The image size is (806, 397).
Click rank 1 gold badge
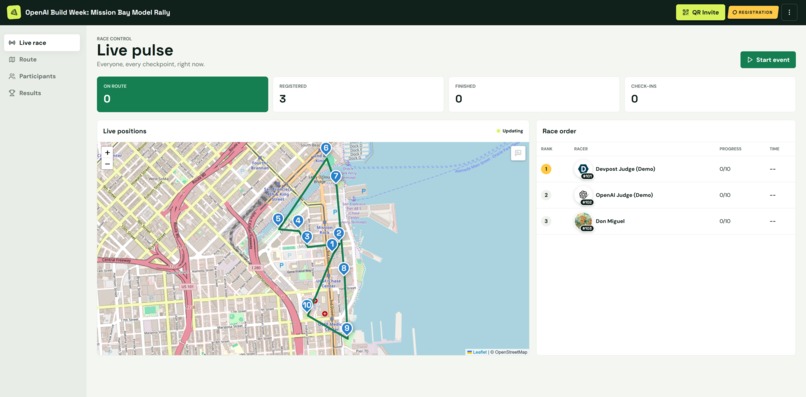[546, 169]
